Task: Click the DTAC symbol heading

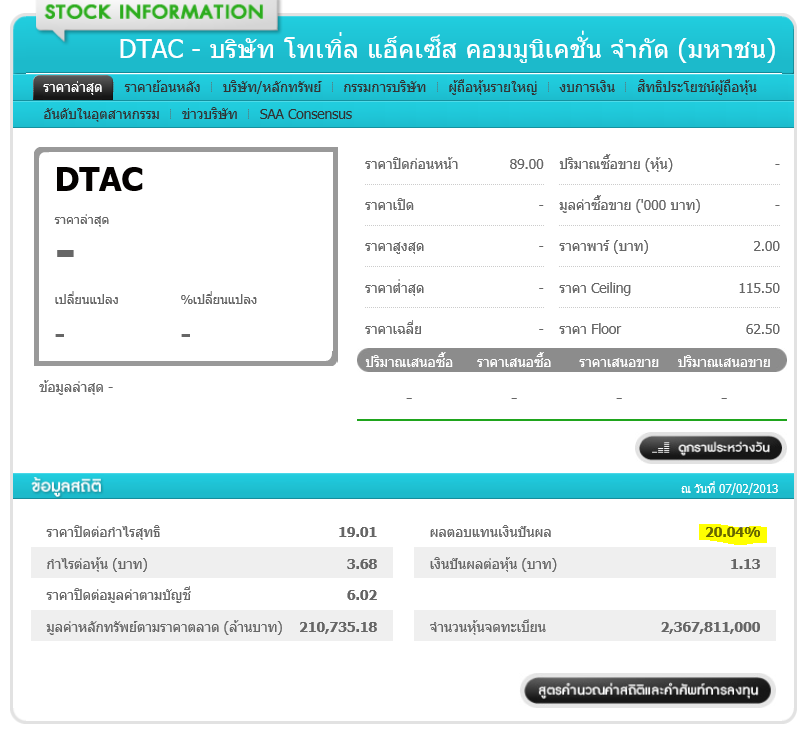Action: pyautogui.click(x=99, y=179)
